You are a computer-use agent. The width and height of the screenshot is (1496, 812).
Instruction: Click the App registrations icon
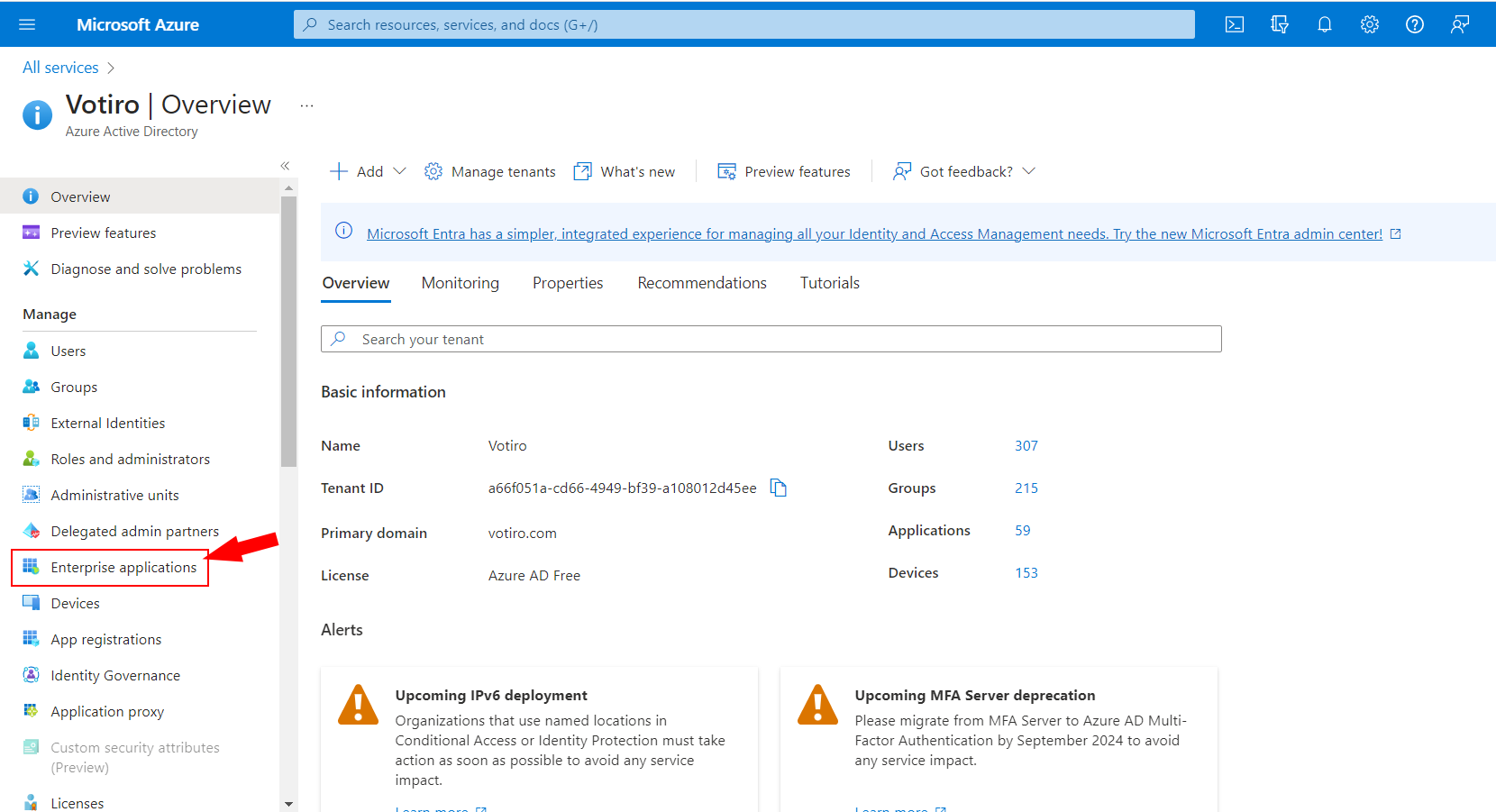tap(32, 639)
